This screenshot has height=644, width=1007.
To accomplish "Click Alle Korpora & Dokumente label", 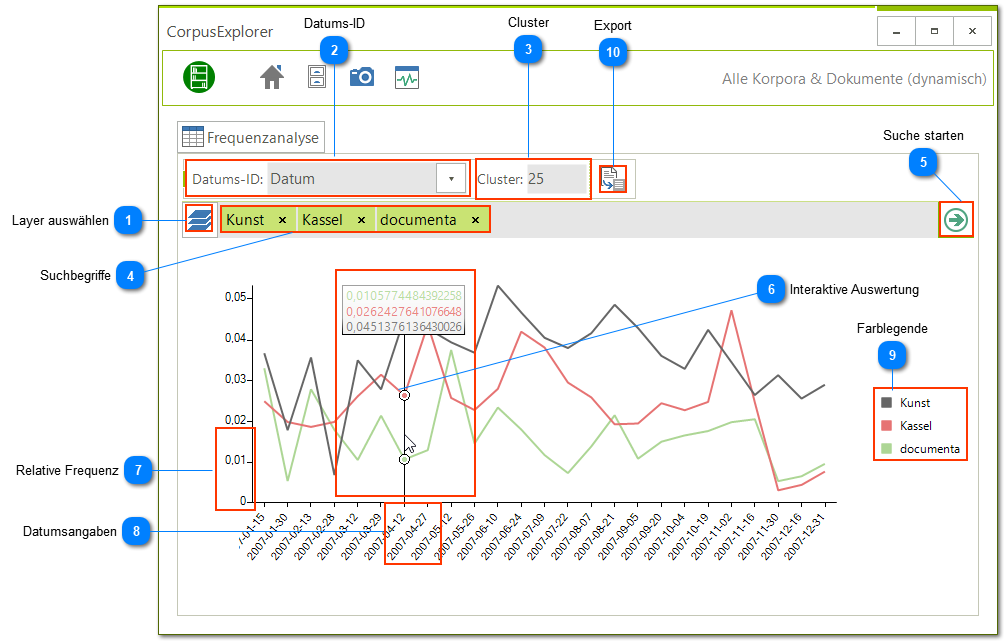I will tap(853, 78).
